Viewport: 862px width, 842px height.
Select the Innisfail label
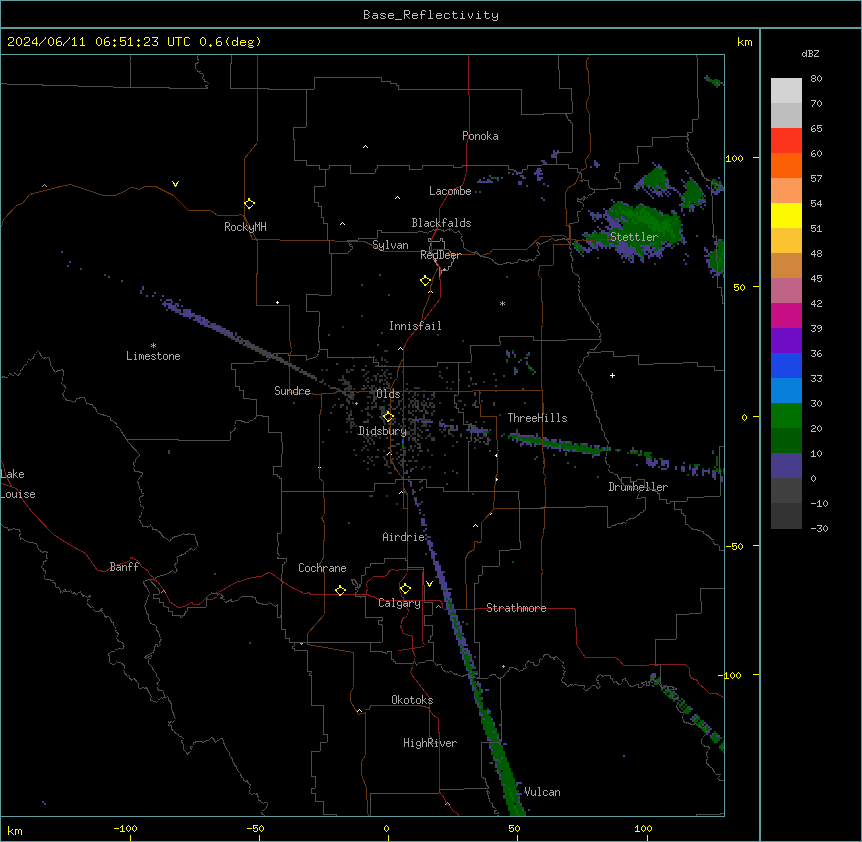415,326
